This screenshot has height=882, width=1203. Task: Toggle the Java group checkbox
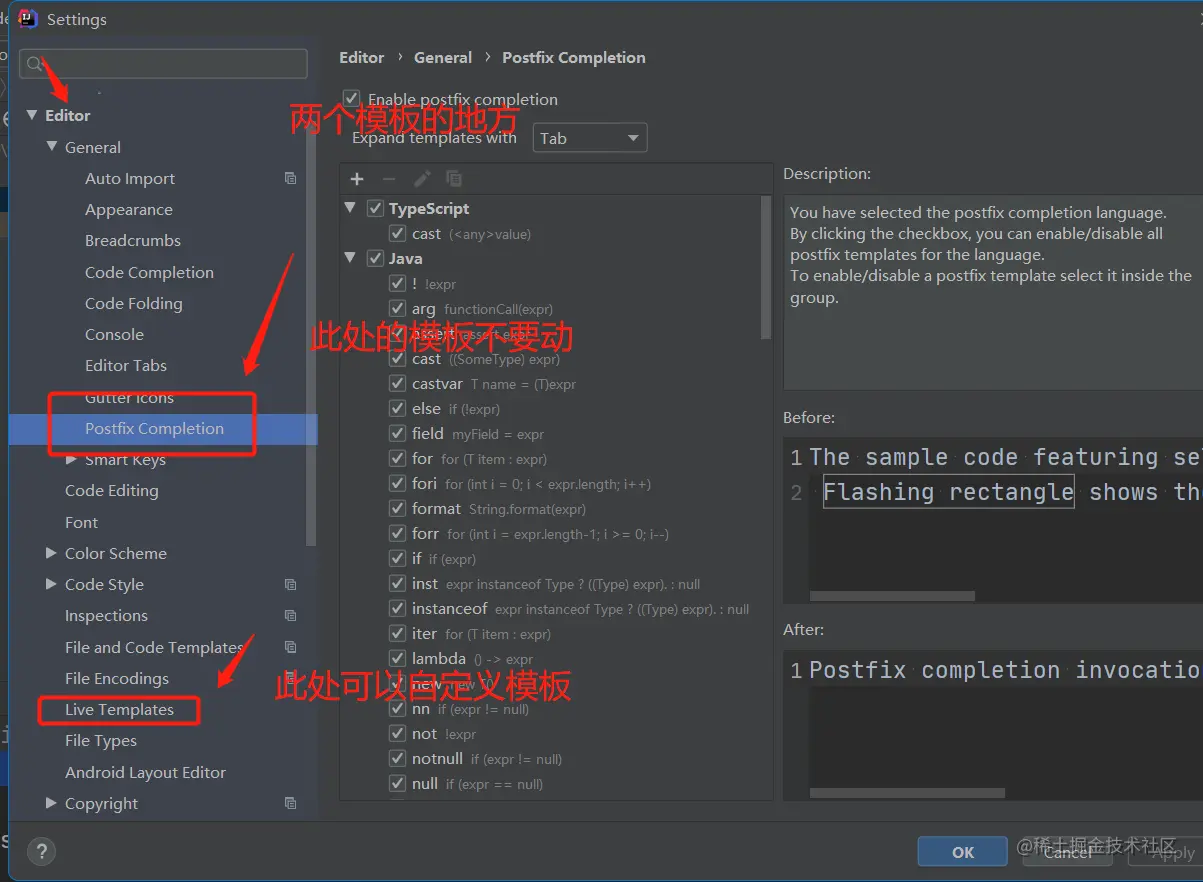375,258
